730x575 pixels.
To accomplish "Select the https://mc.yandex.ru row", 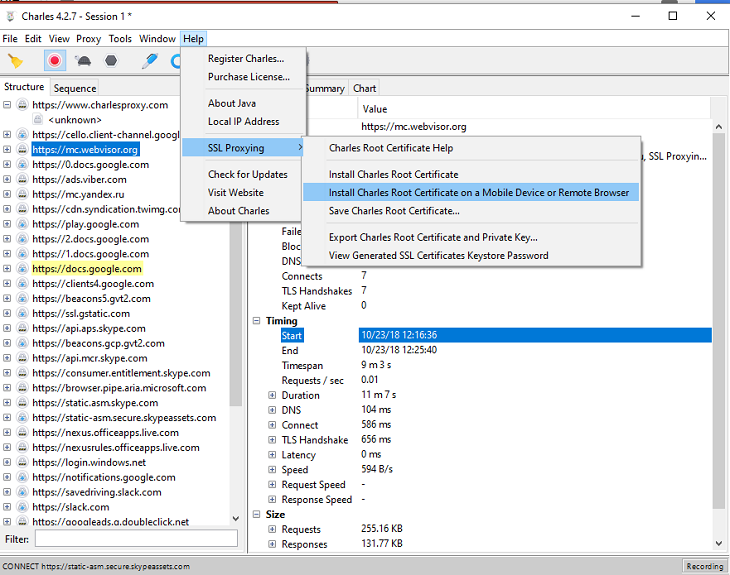I will point(78,194).
